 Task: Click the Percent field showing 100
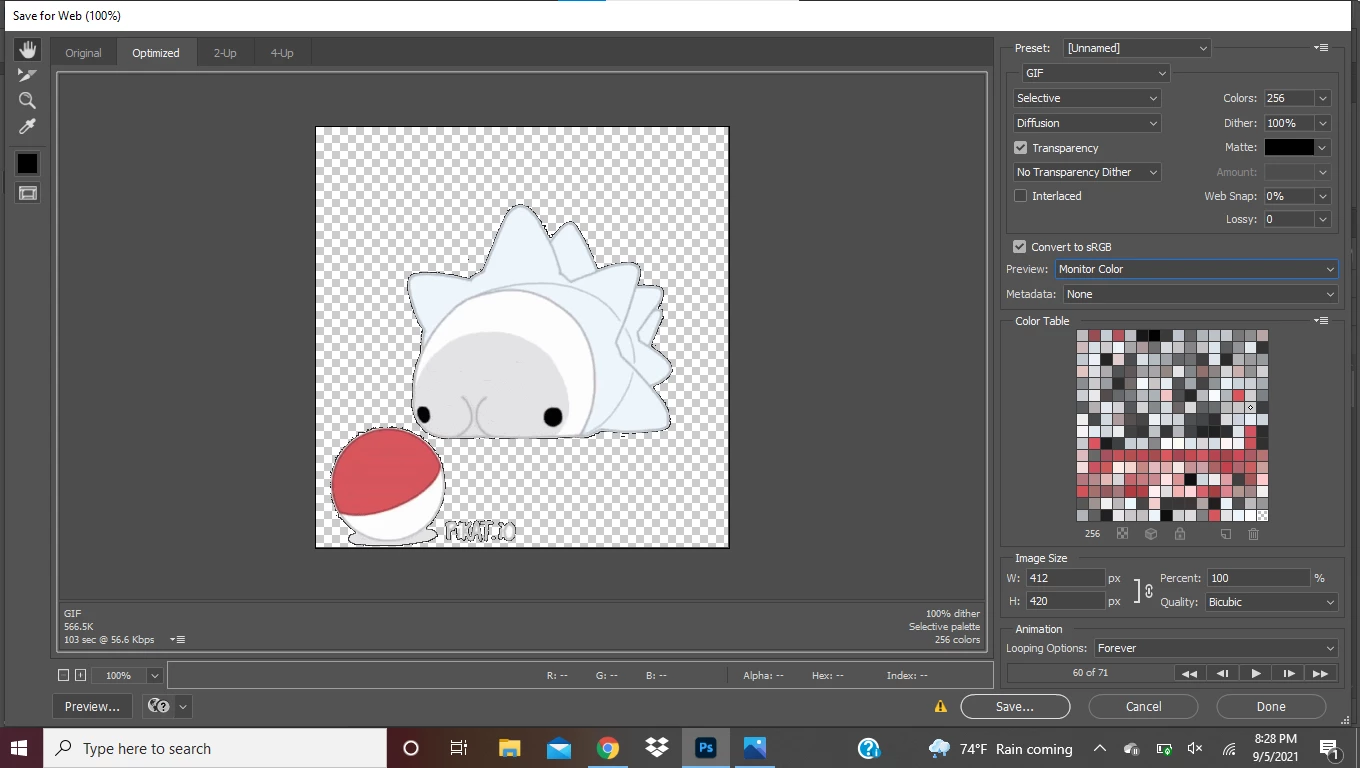tap(1258, 578)
